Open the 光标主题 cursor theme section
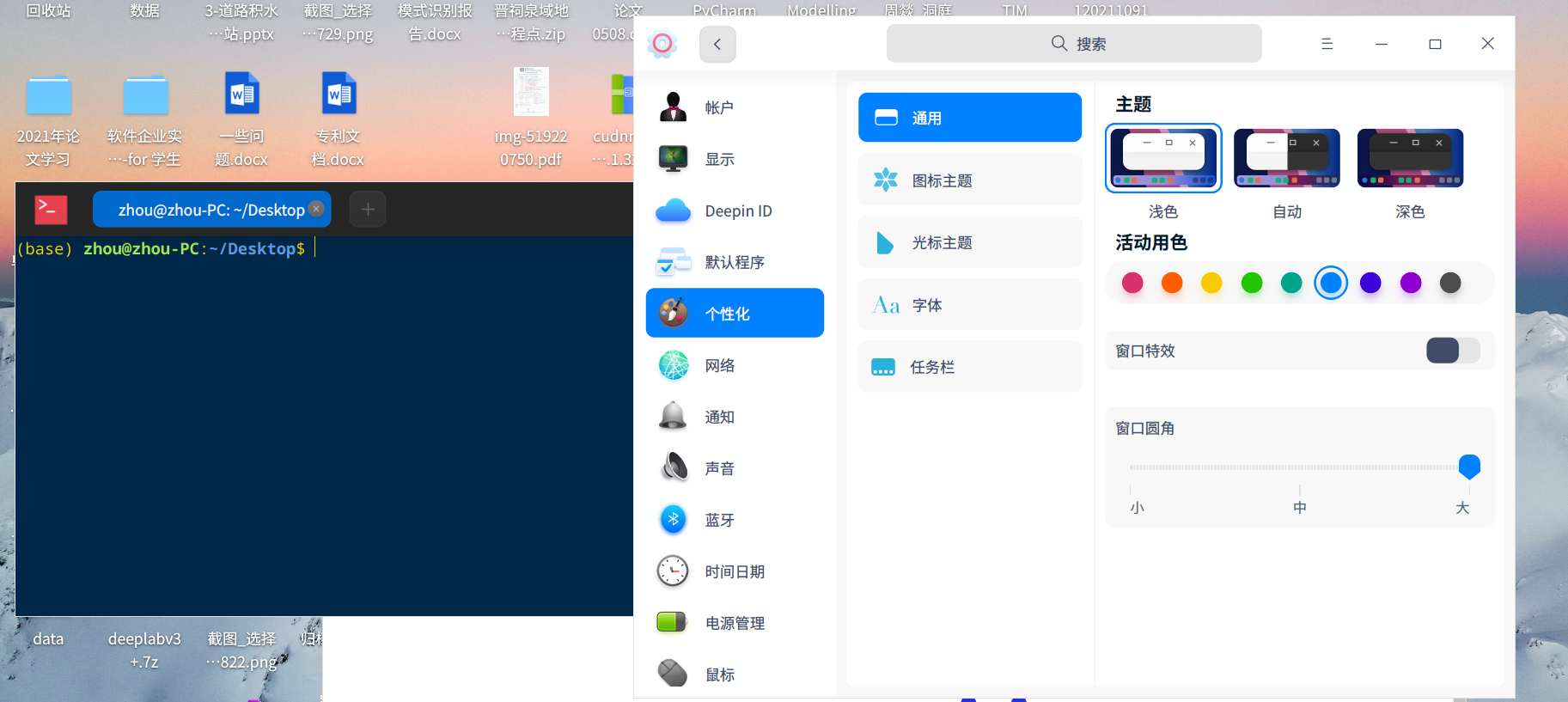 tap(970, 242)
